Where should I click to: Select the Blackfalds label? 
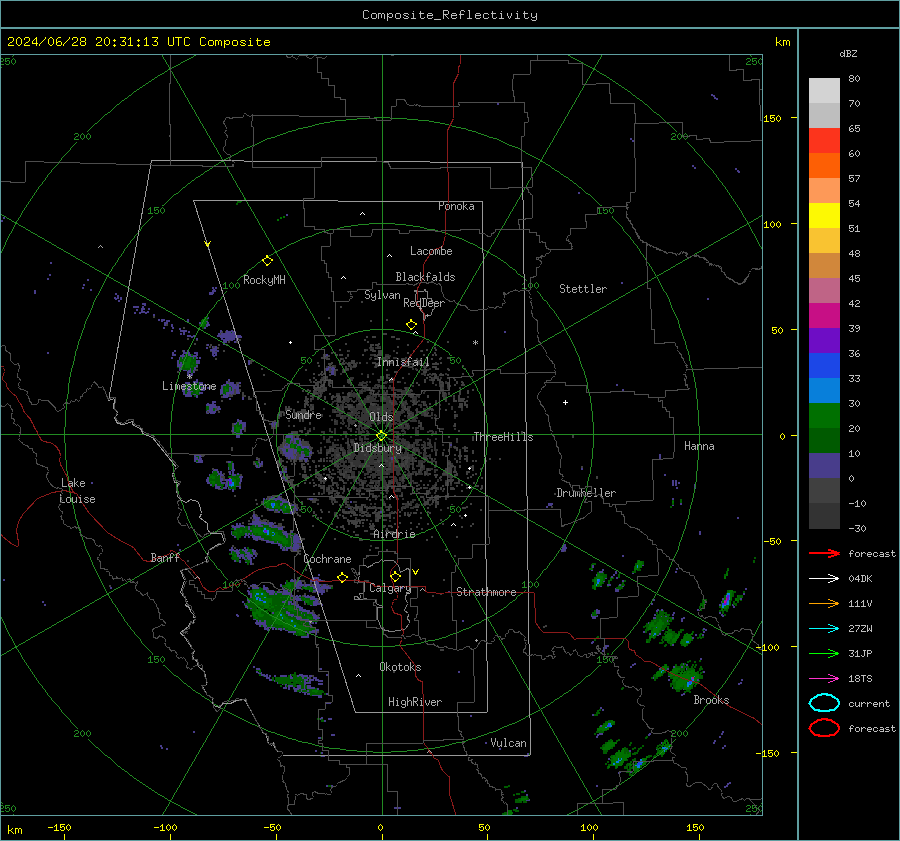point(425,277)
